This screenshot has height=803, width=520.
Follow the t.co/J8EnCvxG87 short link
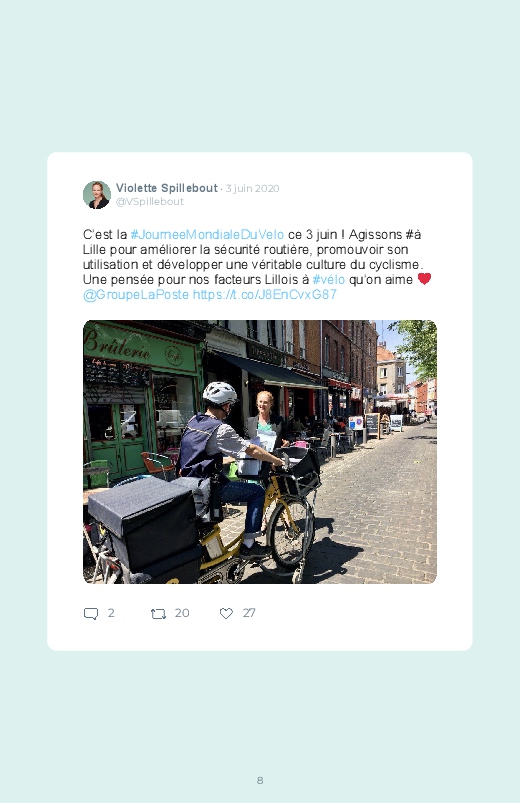click(264, 295)
